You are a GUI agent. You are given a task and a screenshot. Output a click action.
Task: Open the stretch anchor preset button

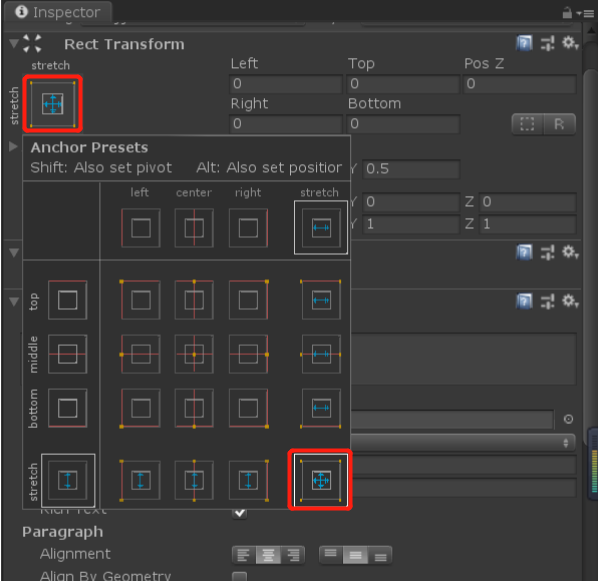pyautogui.click(x=53, y=104)
